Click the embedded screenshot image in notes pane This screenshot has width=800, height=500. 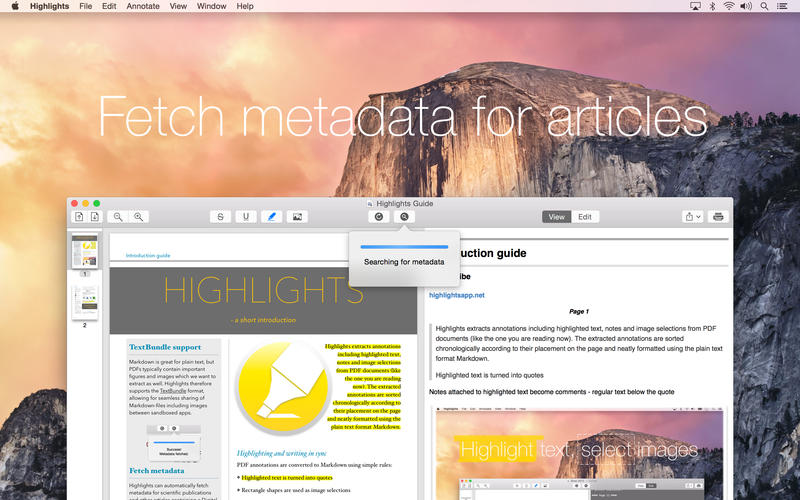[579, 454]
